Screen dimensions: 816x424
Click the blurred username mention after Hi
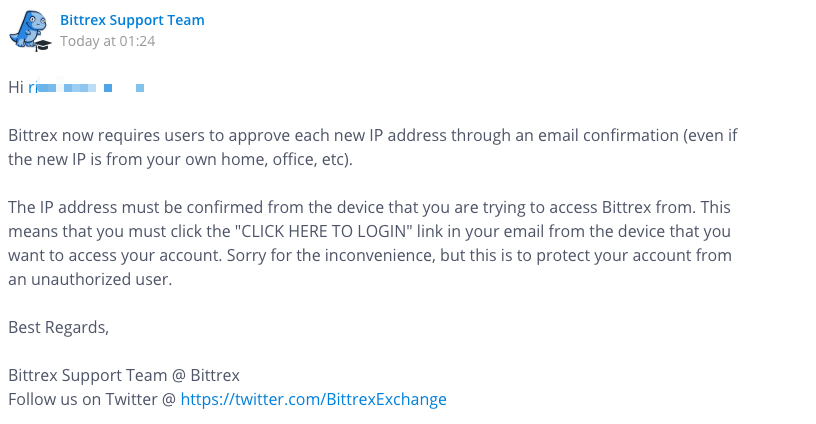coord(86,87)
